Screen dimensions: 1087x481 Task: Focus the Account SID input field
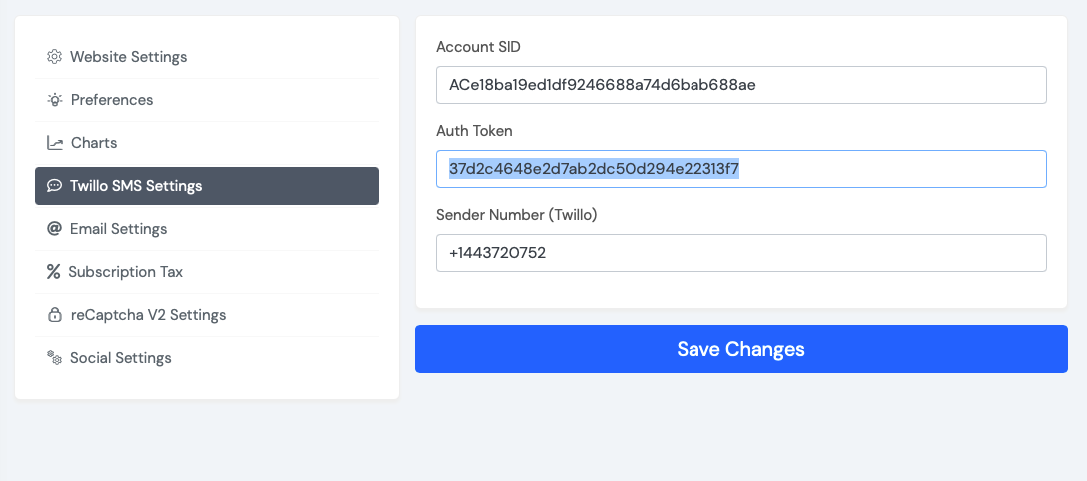[x=741, y=85]
